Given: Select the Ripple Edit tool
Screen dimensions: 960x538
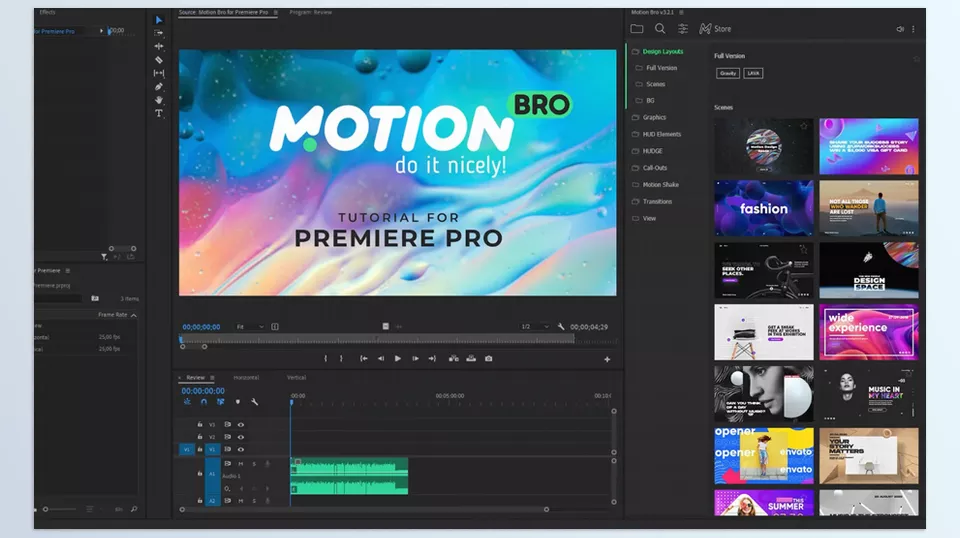Looking at the screenshot, I should pyautogui.click(x=159, y=46).
